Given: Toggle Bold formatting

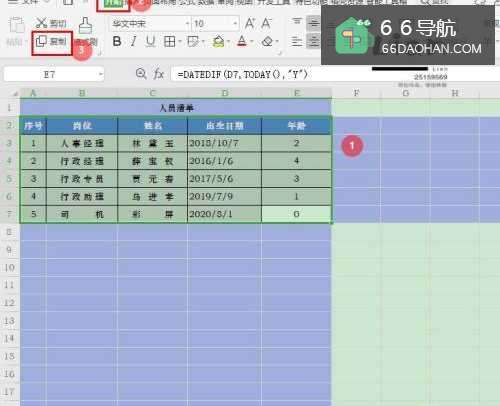Looking at the screenshot, I should point(117,42).
